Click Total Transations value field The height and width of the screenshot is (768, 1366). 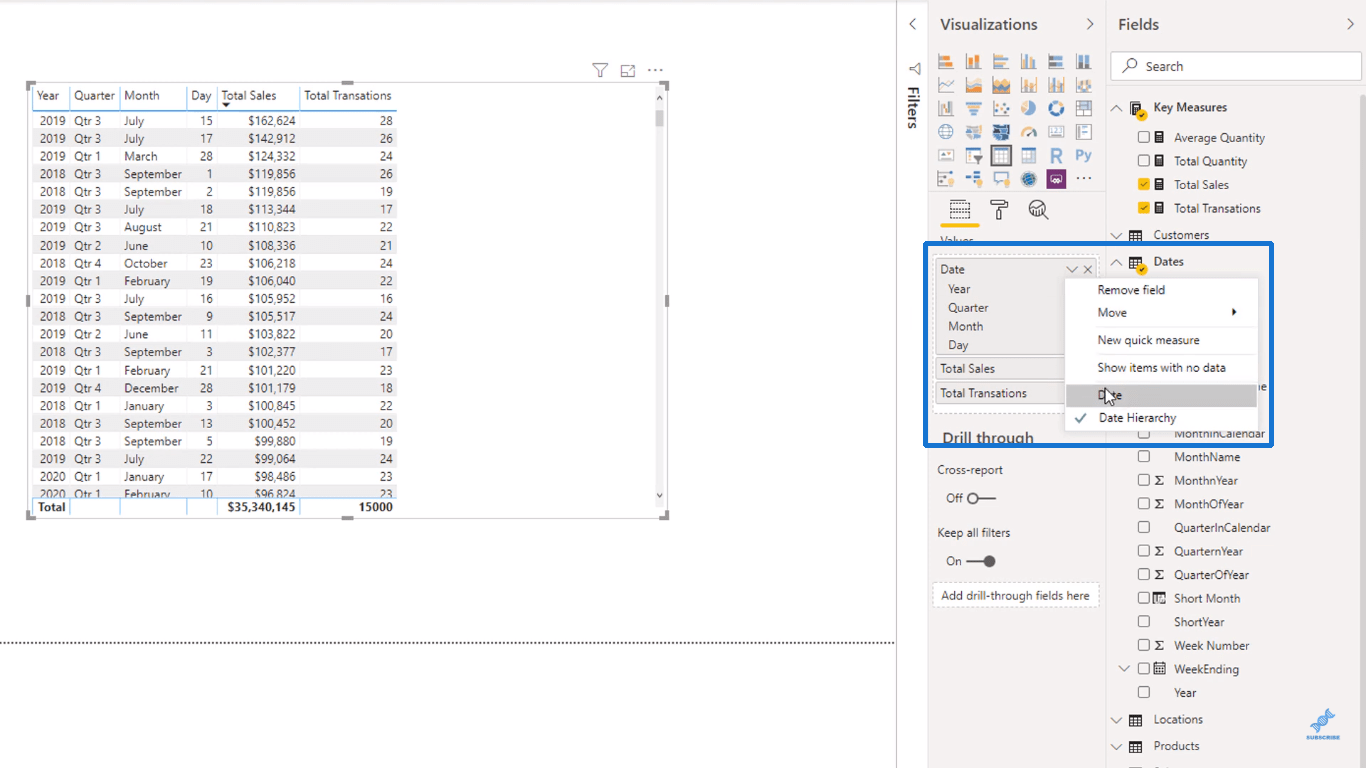click(1000, 393)
